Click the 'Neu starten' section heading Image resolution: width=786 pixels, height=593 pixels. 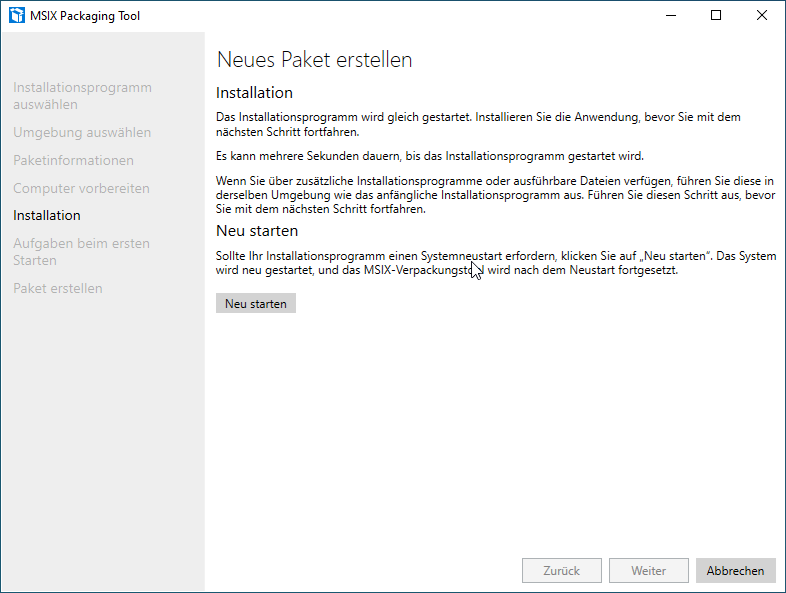[257, 231]
